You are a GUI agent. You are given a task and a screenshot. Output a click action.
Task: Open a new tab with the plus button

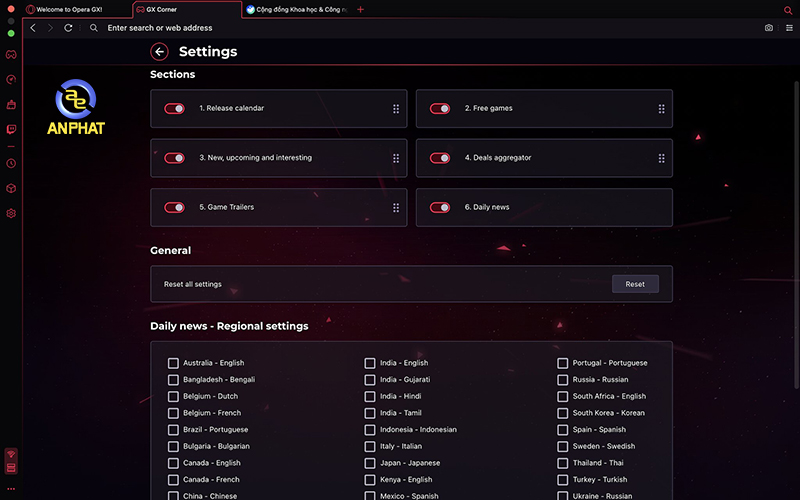click(361, 9)
